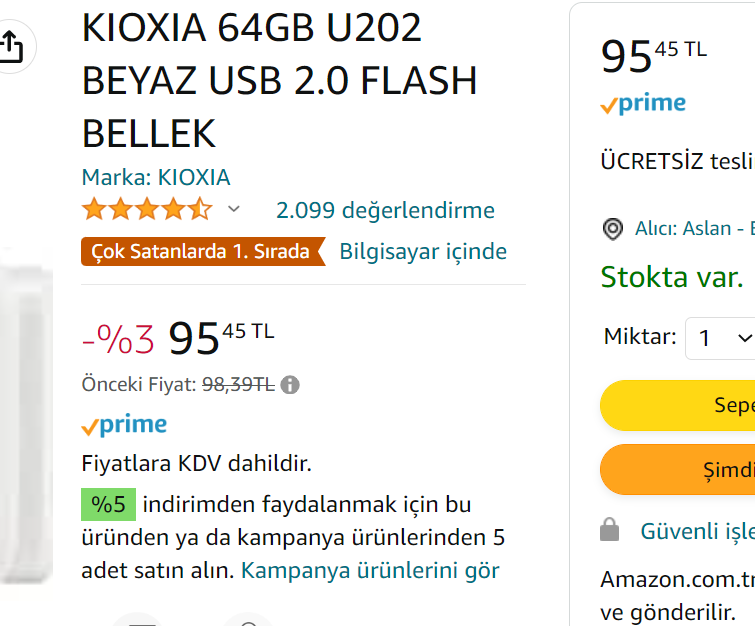
Task: Open the Miktar quantity dropdown
Action: 722,338
